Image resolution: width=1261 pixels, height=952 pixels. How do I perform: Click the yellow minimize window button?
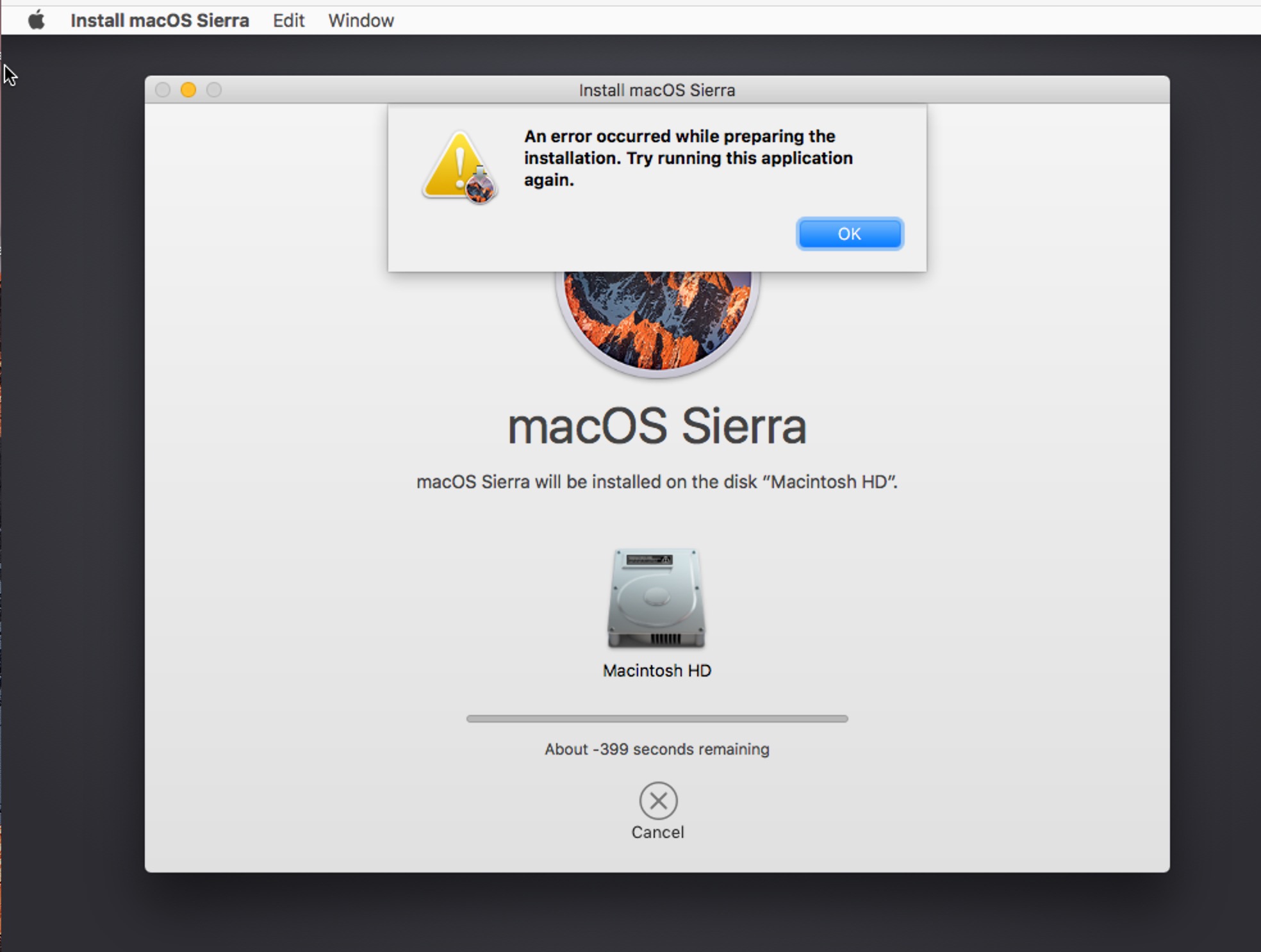pos(188,90)
